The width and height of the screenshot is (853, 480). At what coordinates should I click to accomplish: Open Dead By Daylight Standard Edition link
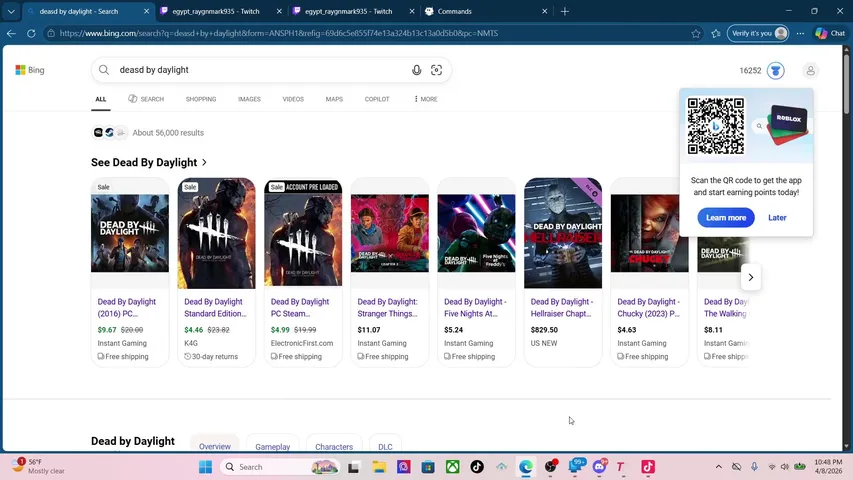coord(215,307)
